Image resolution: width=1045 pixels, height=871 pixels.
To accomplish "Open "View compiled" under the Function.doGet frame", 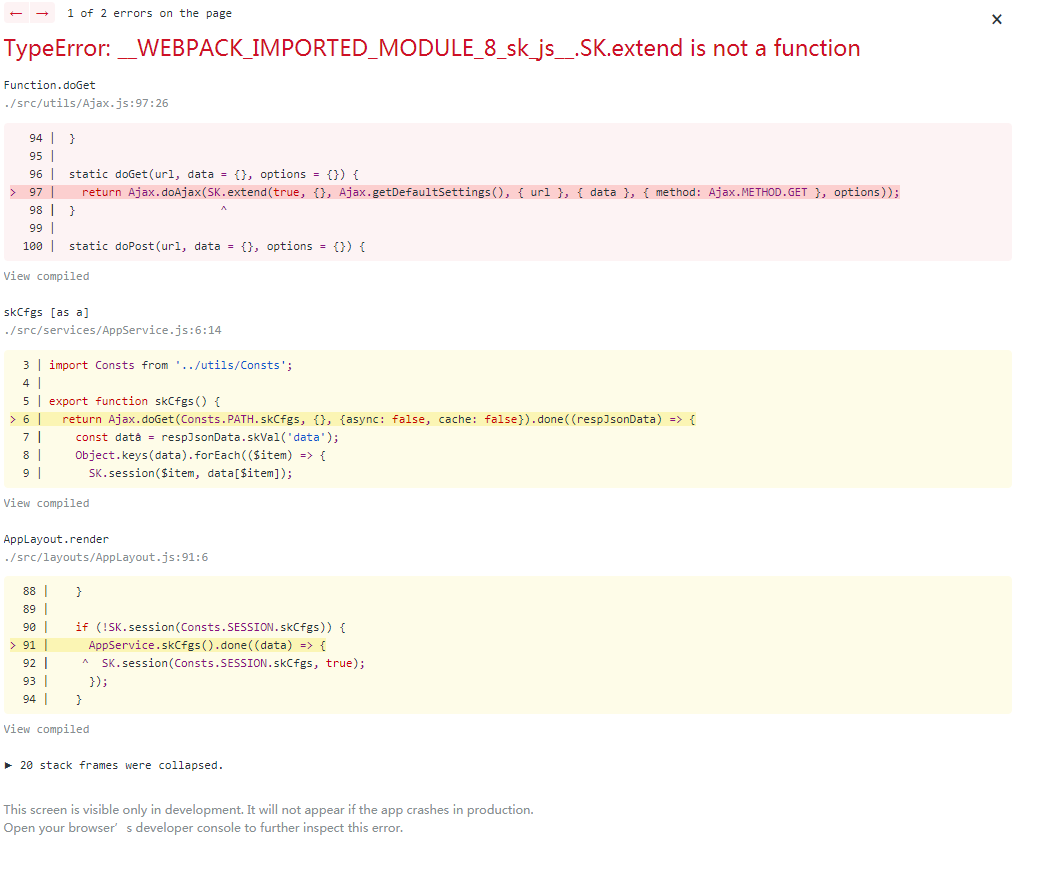I will click(x=46, y=275).
